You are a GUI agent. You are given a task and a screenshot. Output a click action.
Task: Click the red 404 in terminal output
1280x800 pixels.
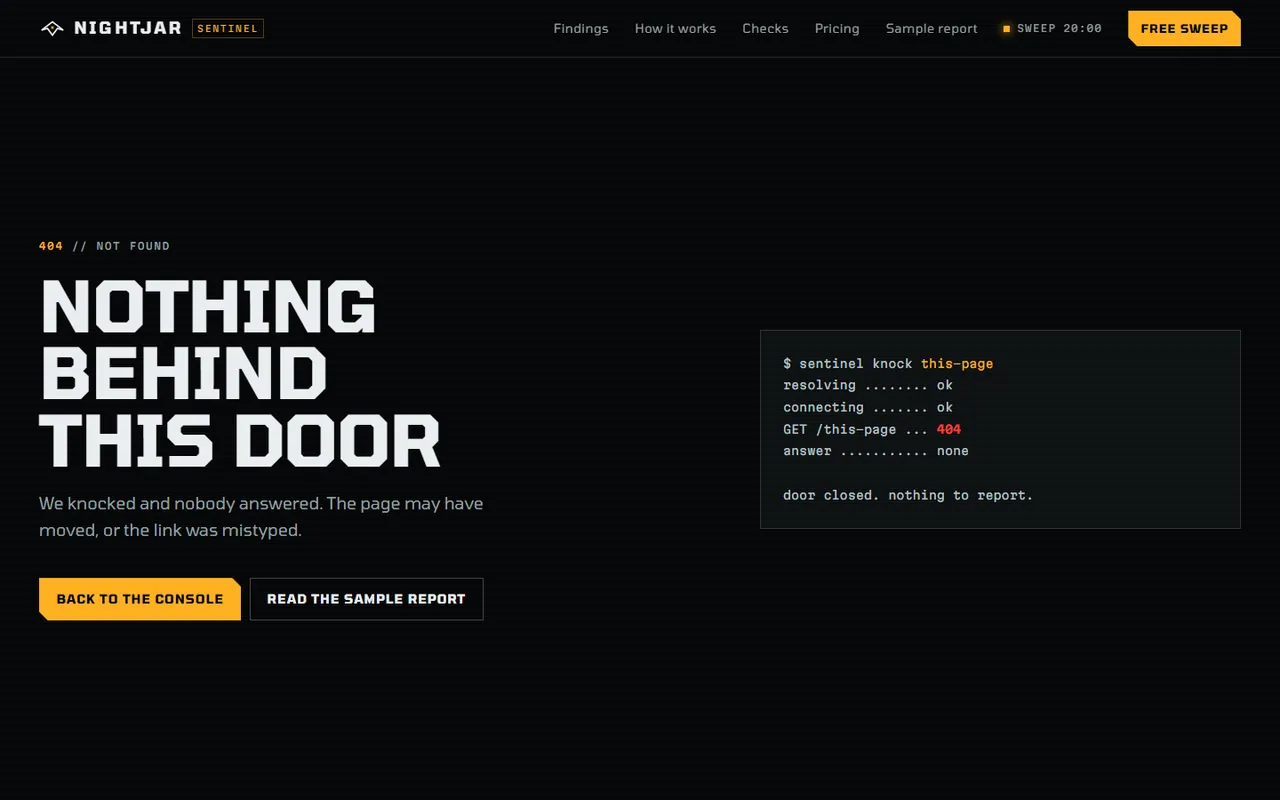[949, 429]
